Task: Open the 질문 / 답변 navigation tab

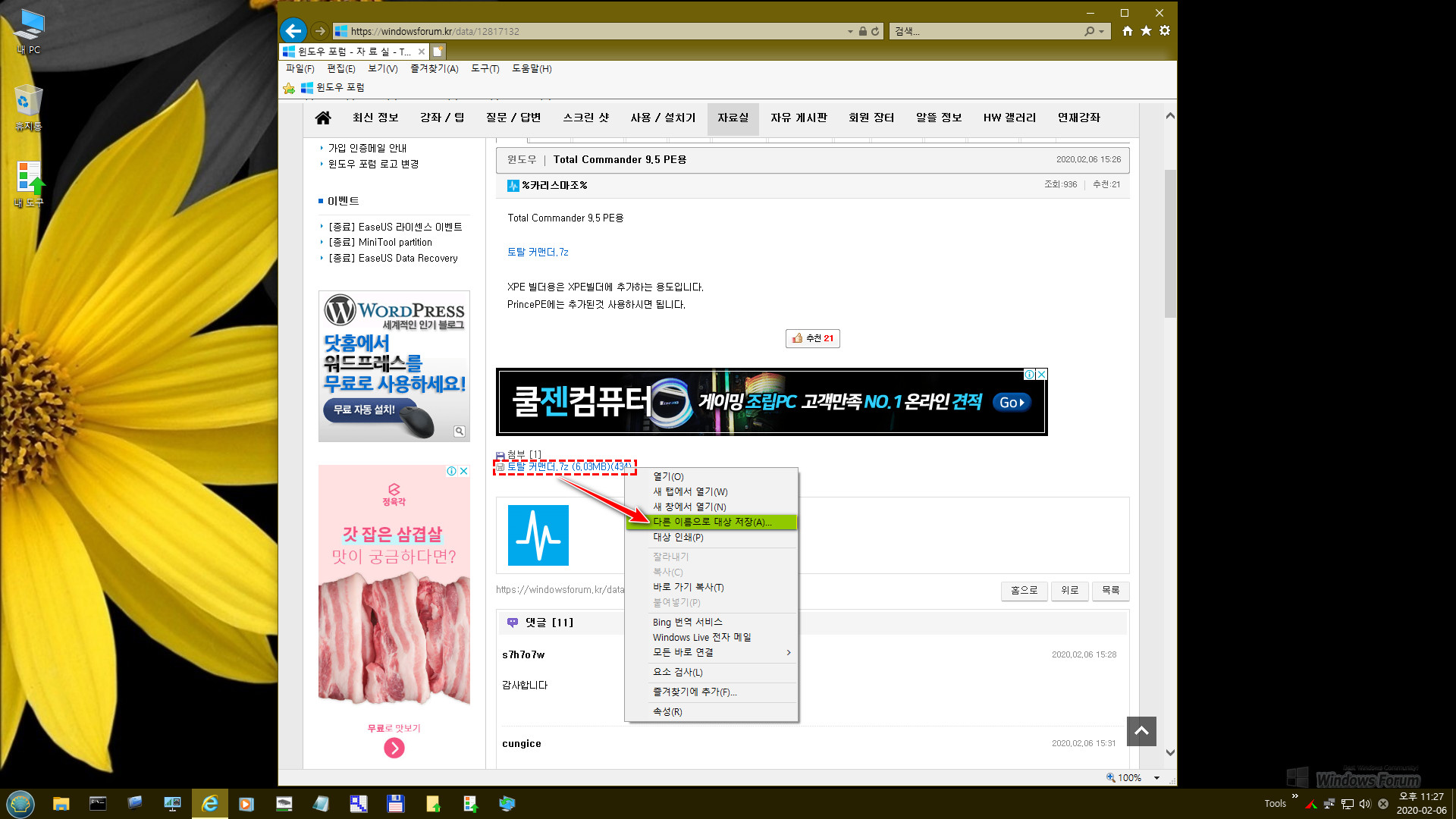Action: pyautogui.click(x=513, y=118)
